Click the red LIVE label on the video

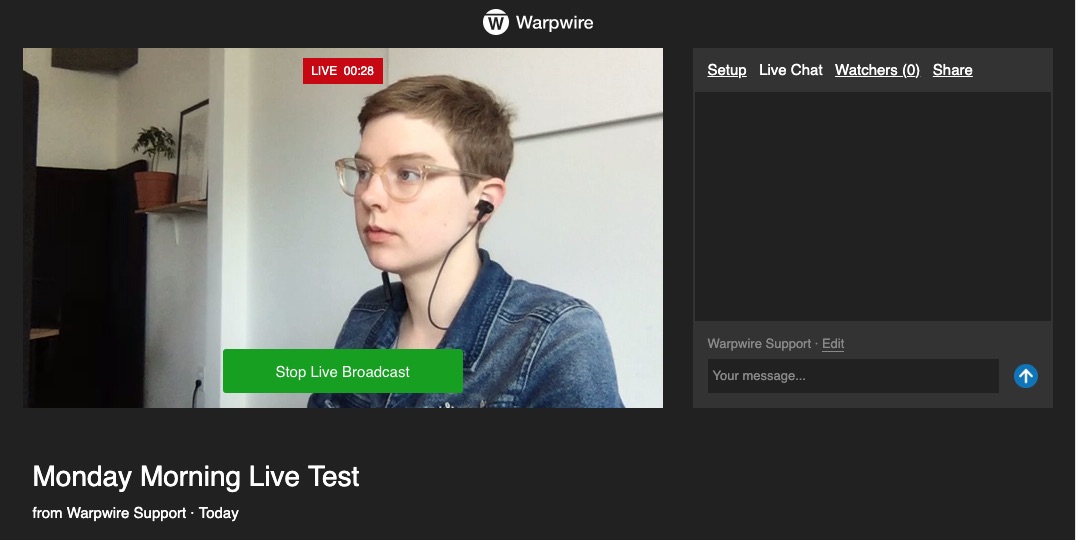click(x=324, y=71)
